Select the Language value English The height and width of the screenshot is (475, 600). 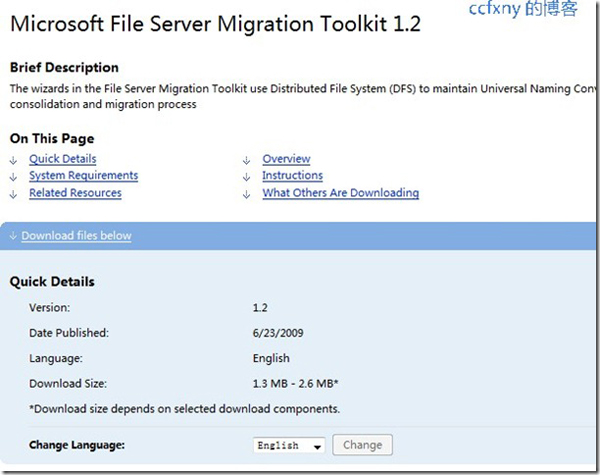271,358
